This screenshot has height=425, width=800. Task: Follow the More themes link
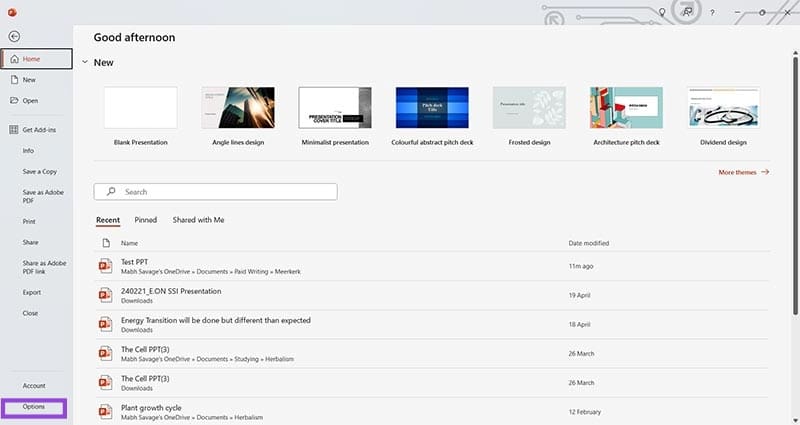pyautogui.click(x=743, y=172)
